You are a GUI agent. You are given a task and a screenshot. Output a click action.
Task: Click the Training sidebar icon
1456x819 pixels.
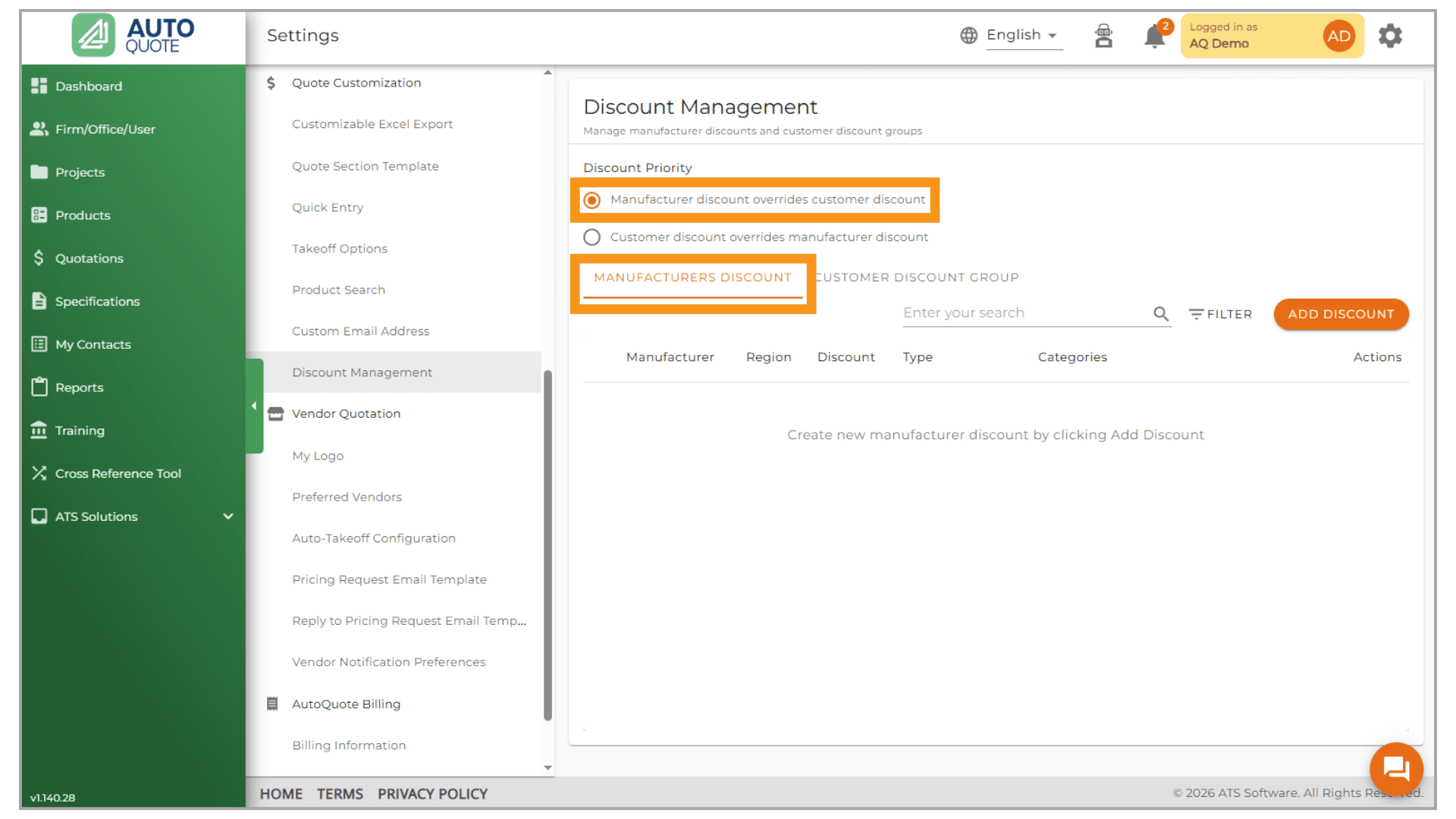pyautogui.click(x=39, y=430)
